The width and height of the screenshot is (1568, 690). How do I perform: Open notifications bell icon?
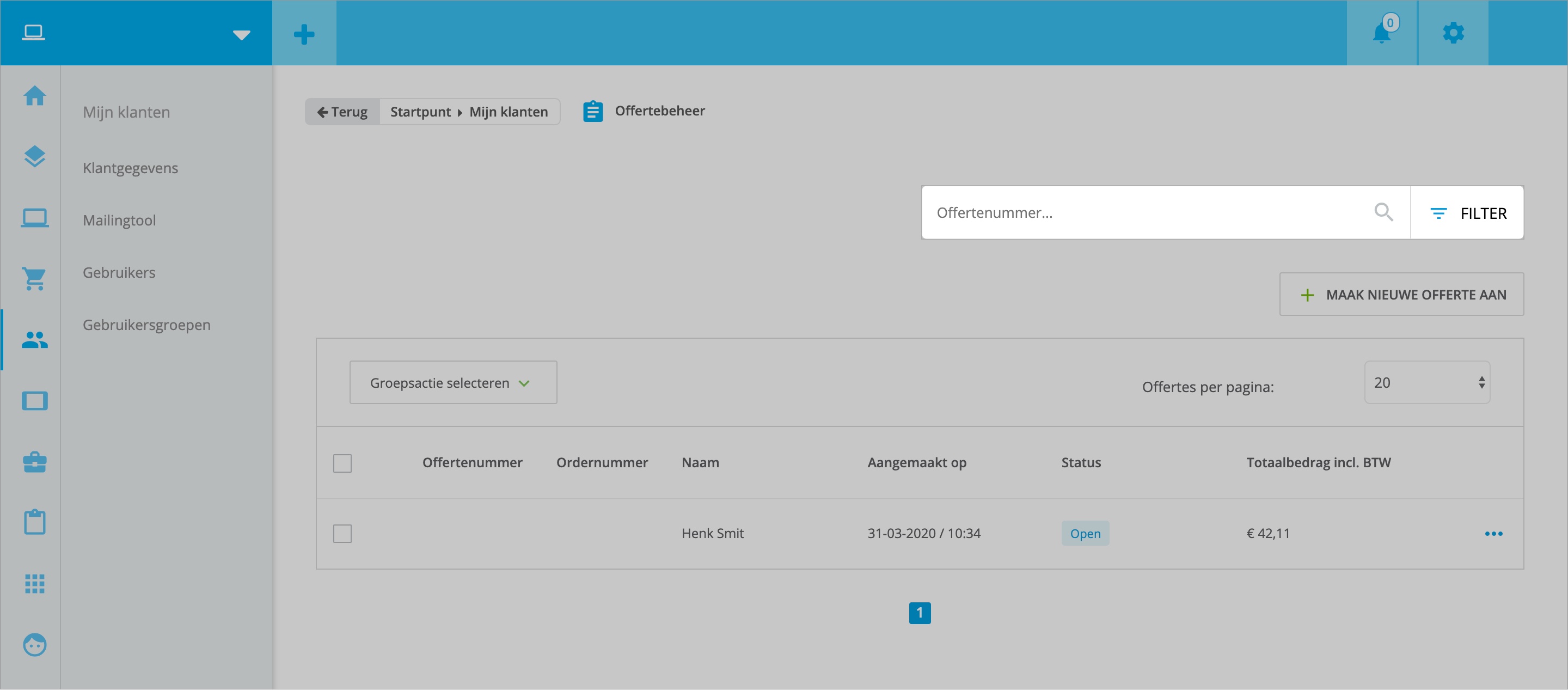pyautogui.click(x=1382, y=32)
